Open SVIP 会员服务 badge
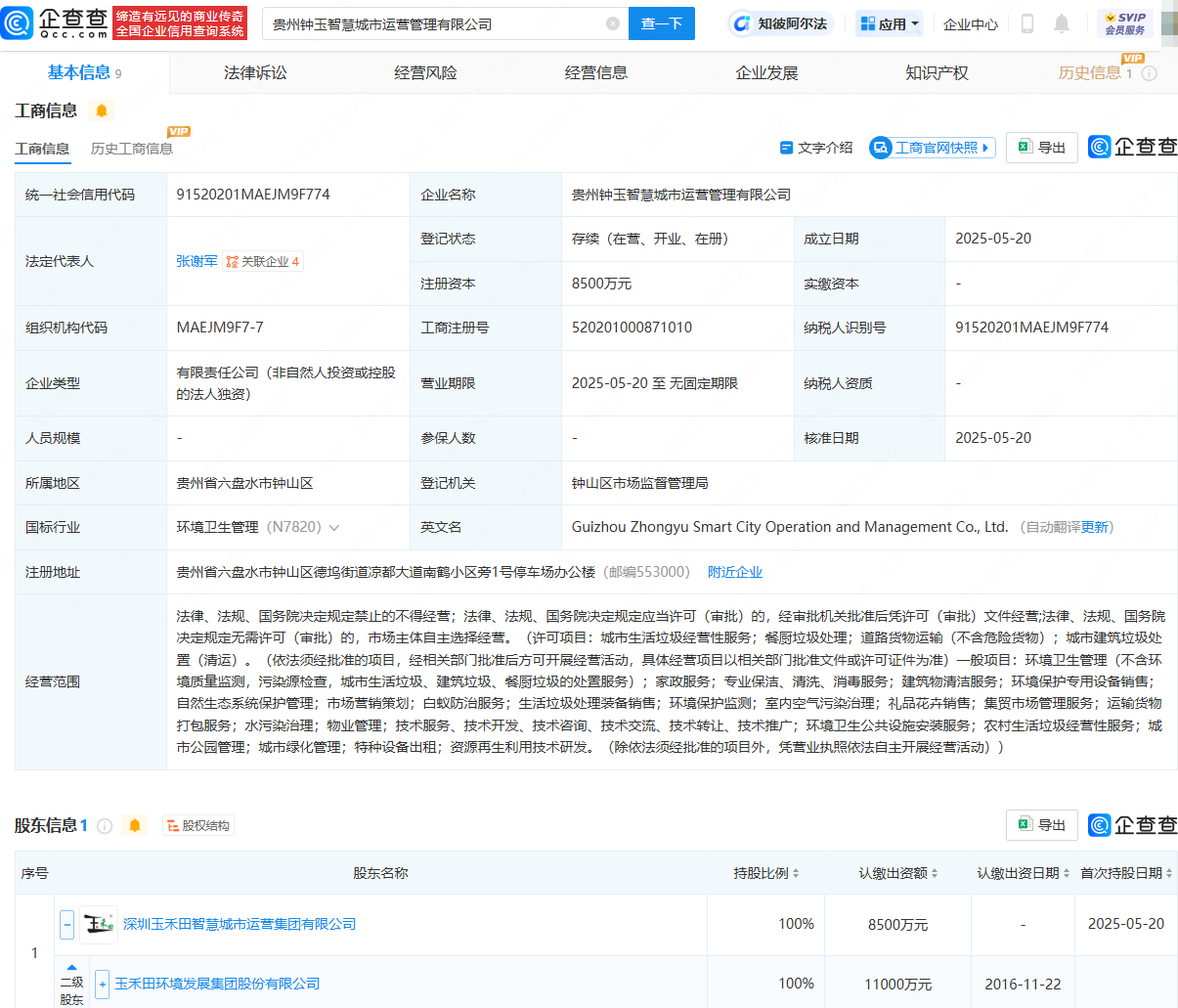 point(1125,23)
